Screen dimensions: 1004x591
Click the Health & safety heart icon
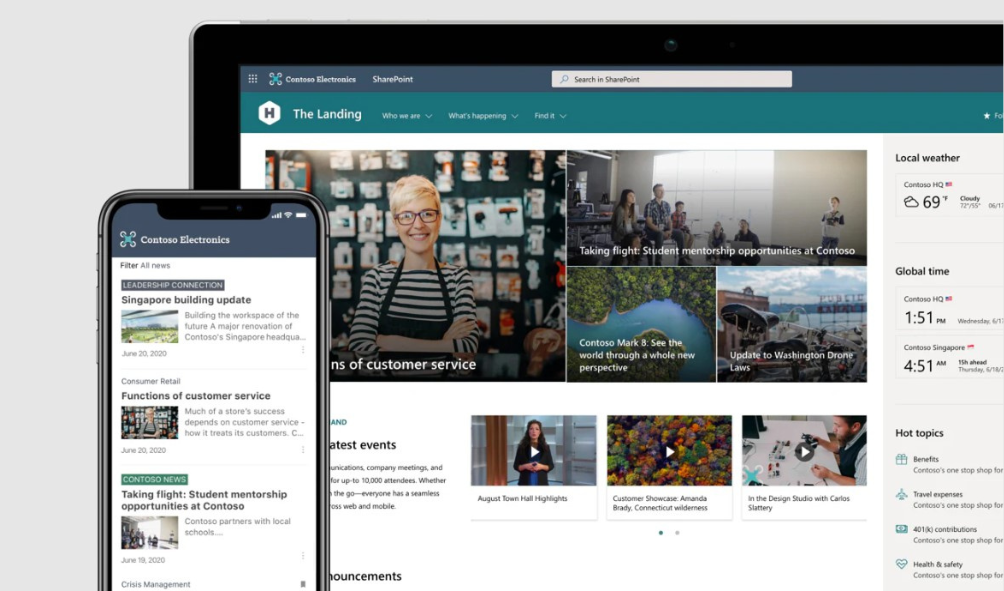(x=902, y=564)
